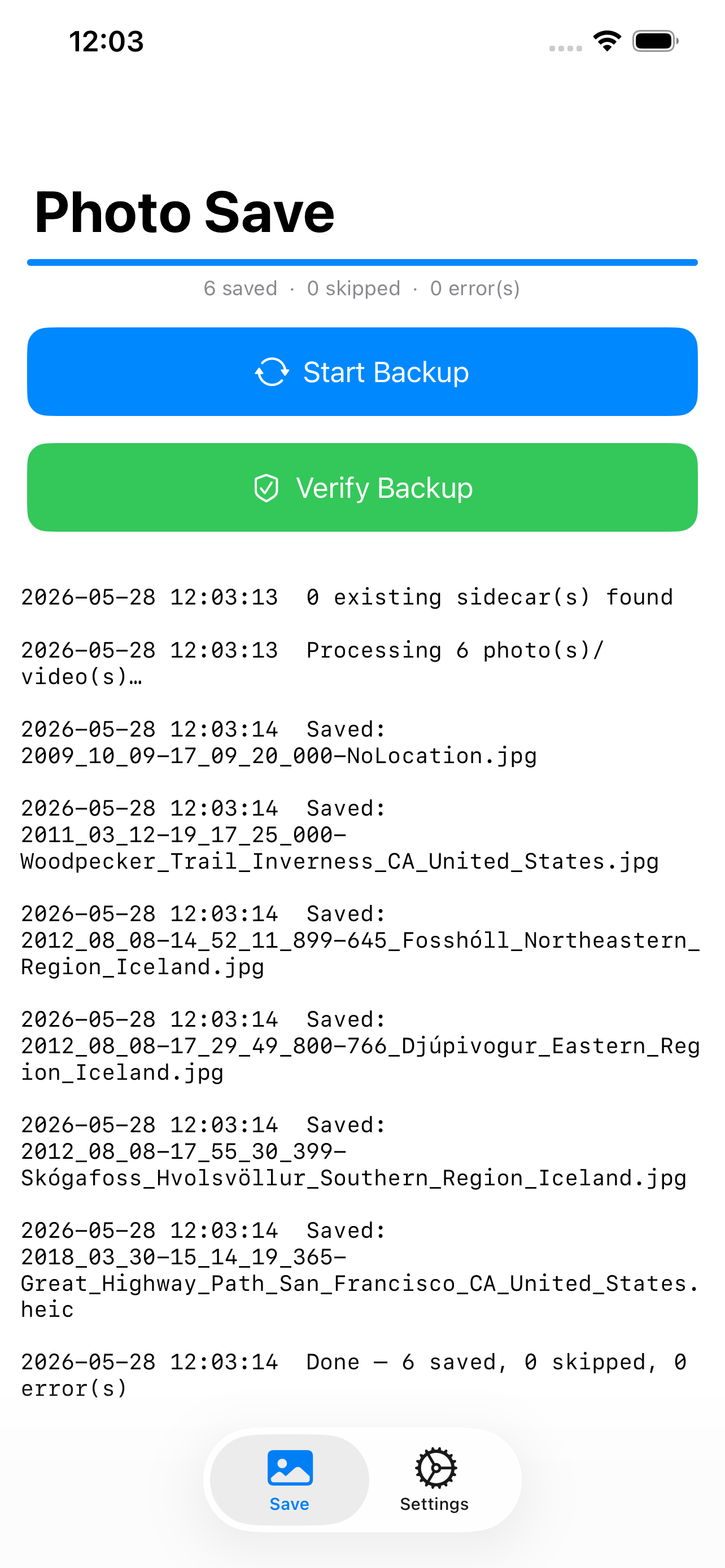Screen dimensions: 725x1568
Task: Click the shield checkmark icon
Action: (266, 488)
